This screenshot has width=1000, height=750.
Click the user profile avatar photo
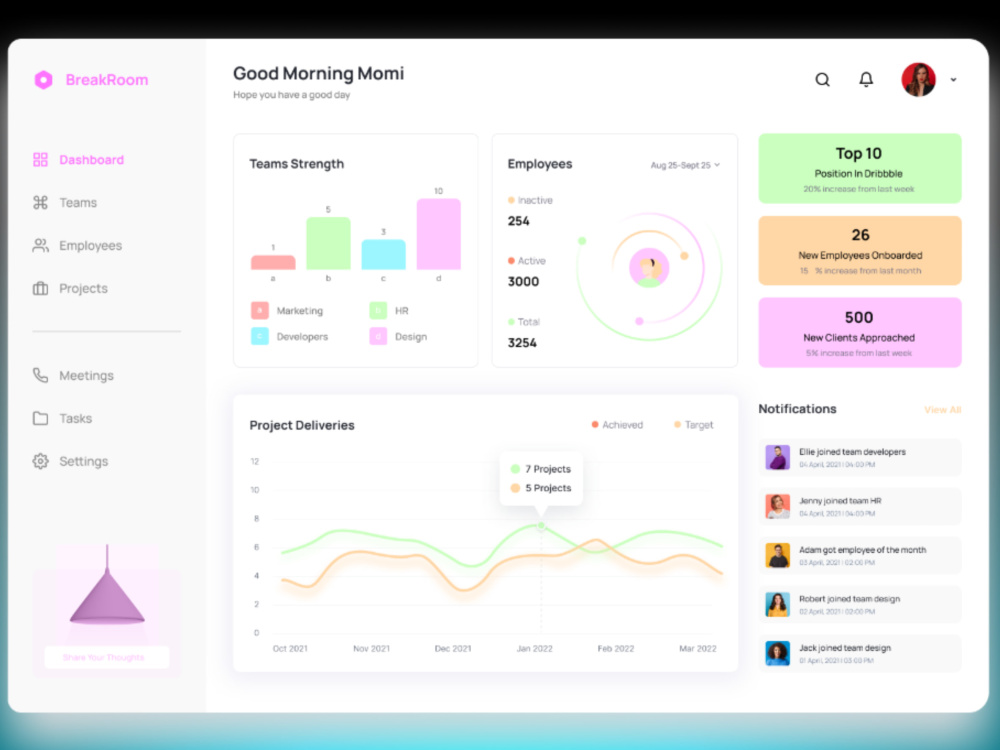(918, 80)
